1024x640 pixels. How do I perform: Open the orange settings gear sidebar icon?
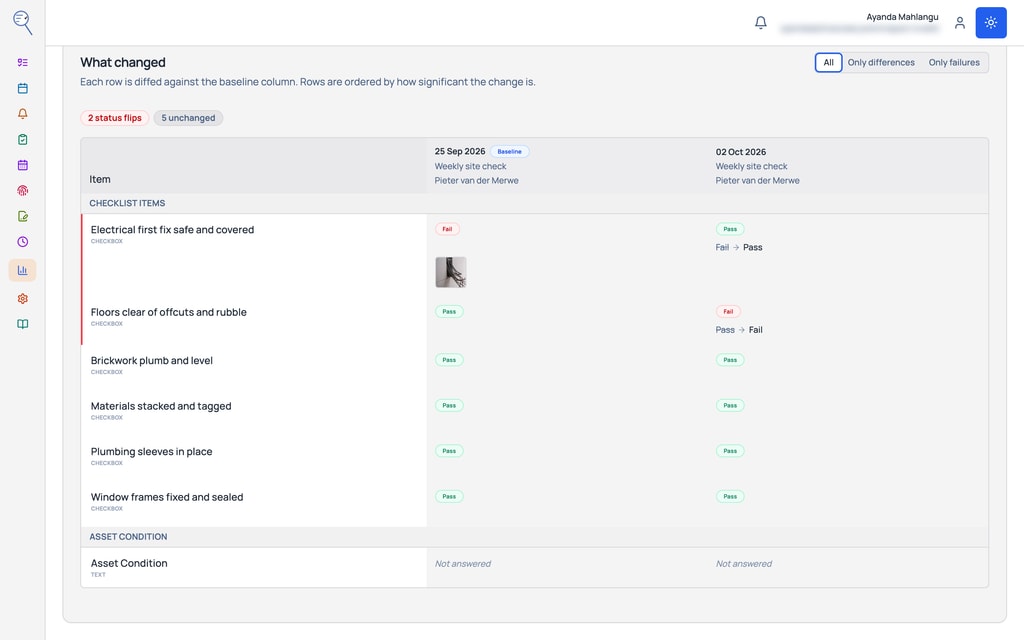tap(23, 298)
